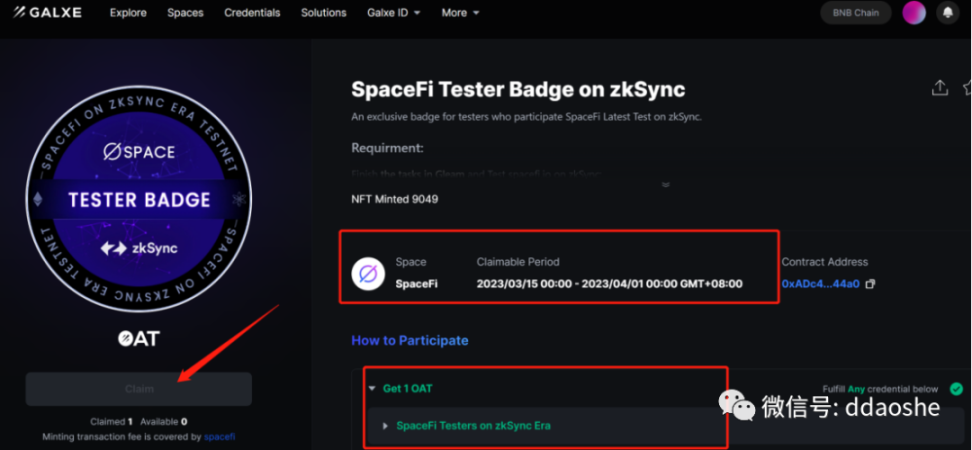Click the SpaceFi space logo
Image resolution: width=972 pixels, height=450 pixels.
(x=367, y=273)
